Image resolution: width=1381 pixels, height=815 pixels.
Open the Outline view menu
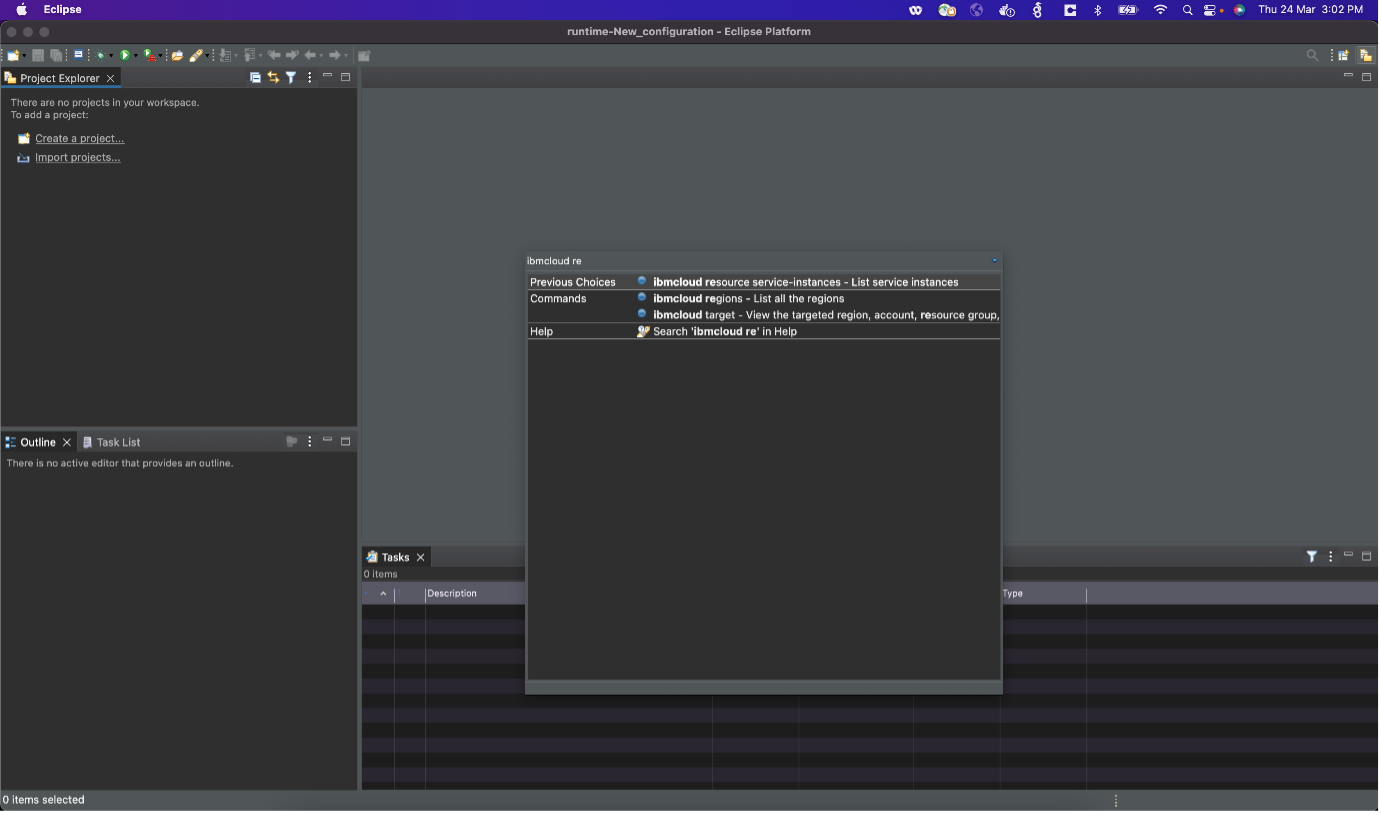(x=310, y=441)
